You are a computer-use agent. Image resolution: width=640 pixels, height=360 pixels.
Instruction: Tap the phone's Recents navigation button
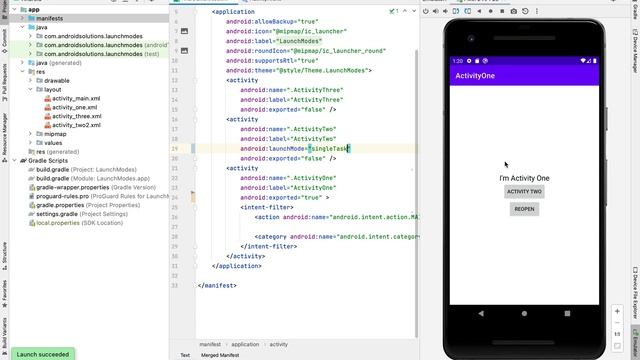(567, 313)
